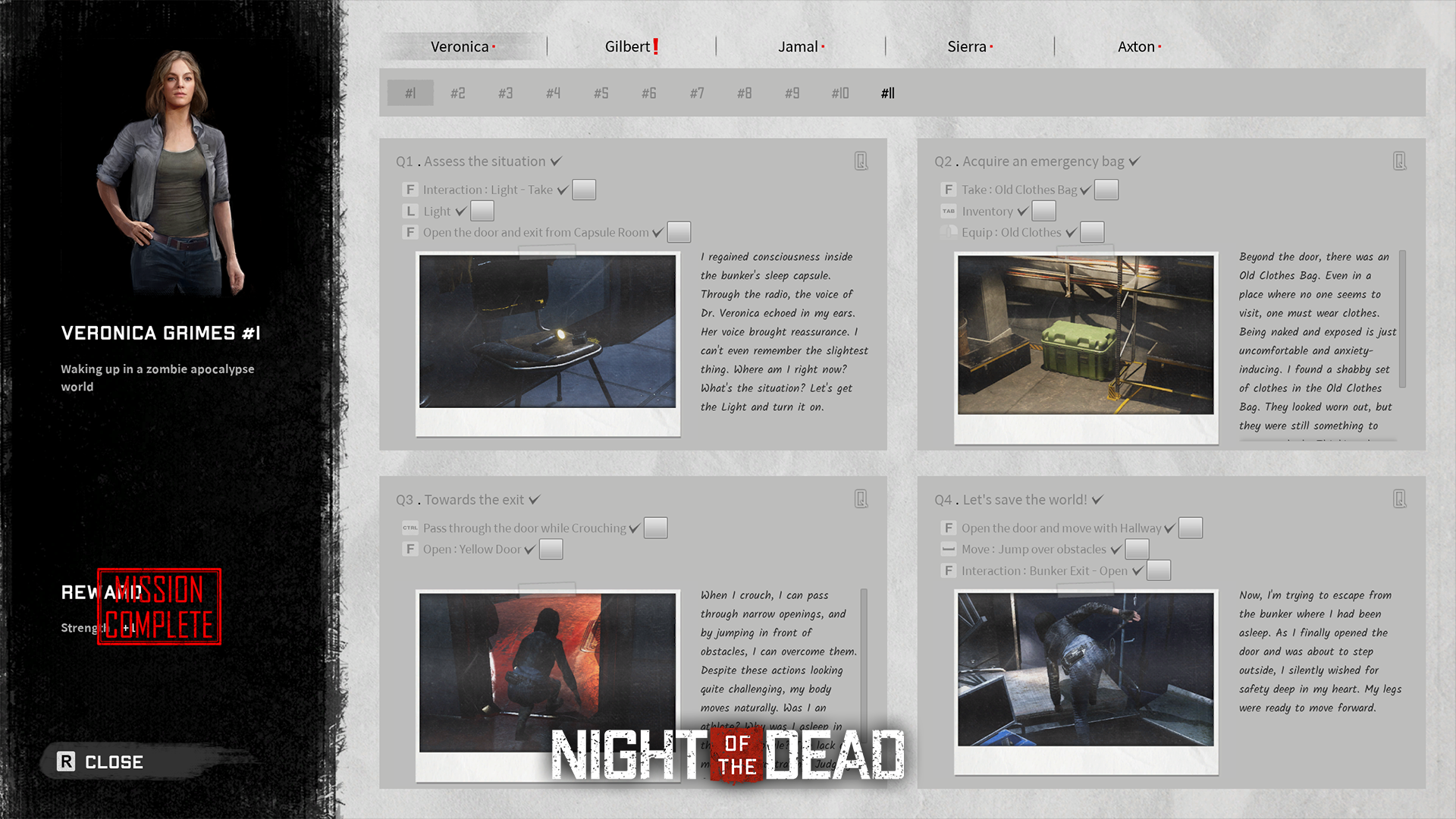Click the R key icon next to Close
Screen dimensions: 1456x819
[67, 761]
